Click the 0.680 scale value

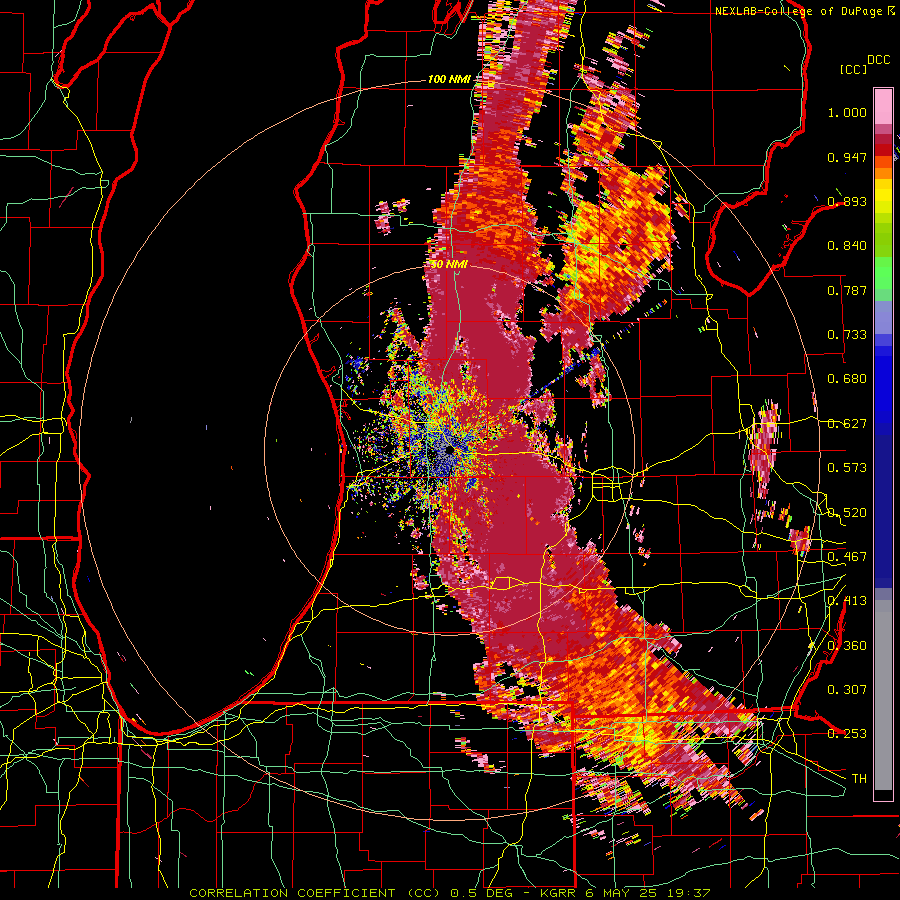pyautogui.click(x=847, y=379)
